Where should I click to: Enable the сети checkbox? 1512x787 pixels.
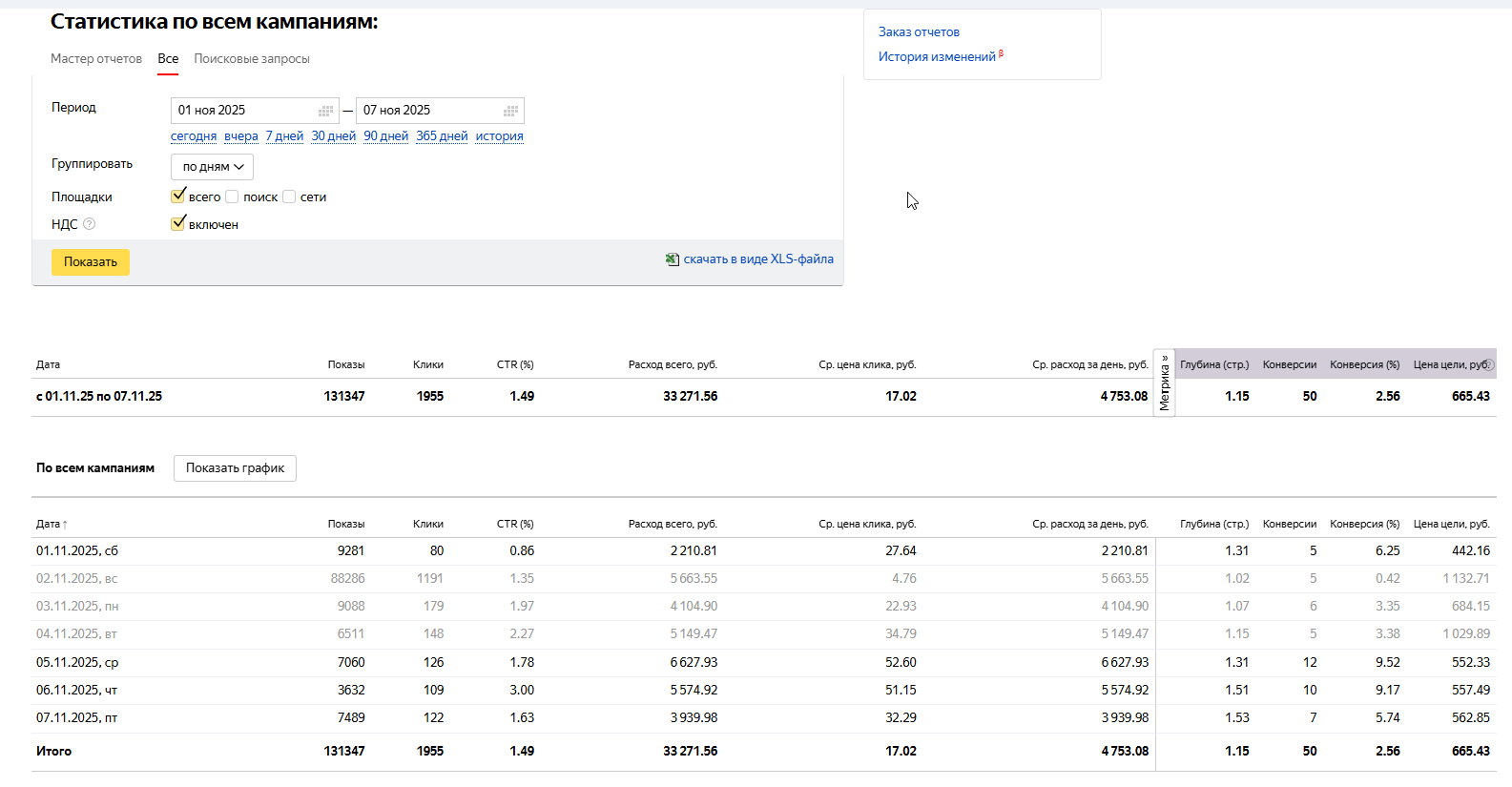point(289,197)
